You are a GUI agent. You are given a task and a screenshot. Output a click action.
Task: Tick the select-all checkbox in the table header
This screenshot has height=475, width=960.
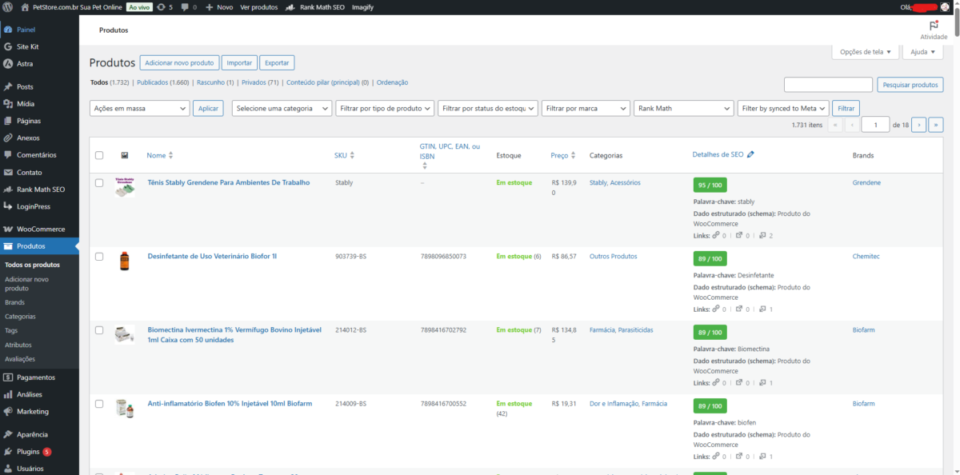(x=99, y=155)
